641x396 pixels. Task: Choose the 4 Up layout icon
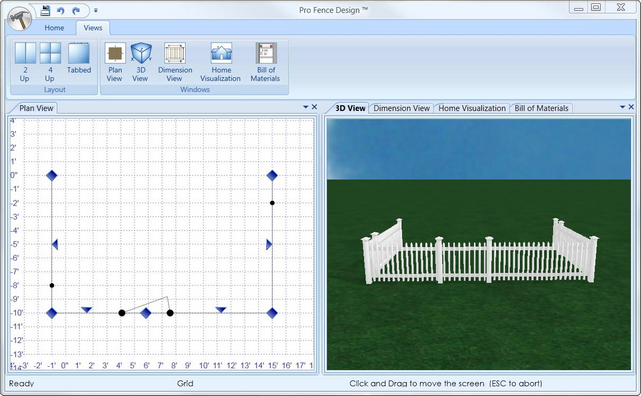tap(50, 53)
